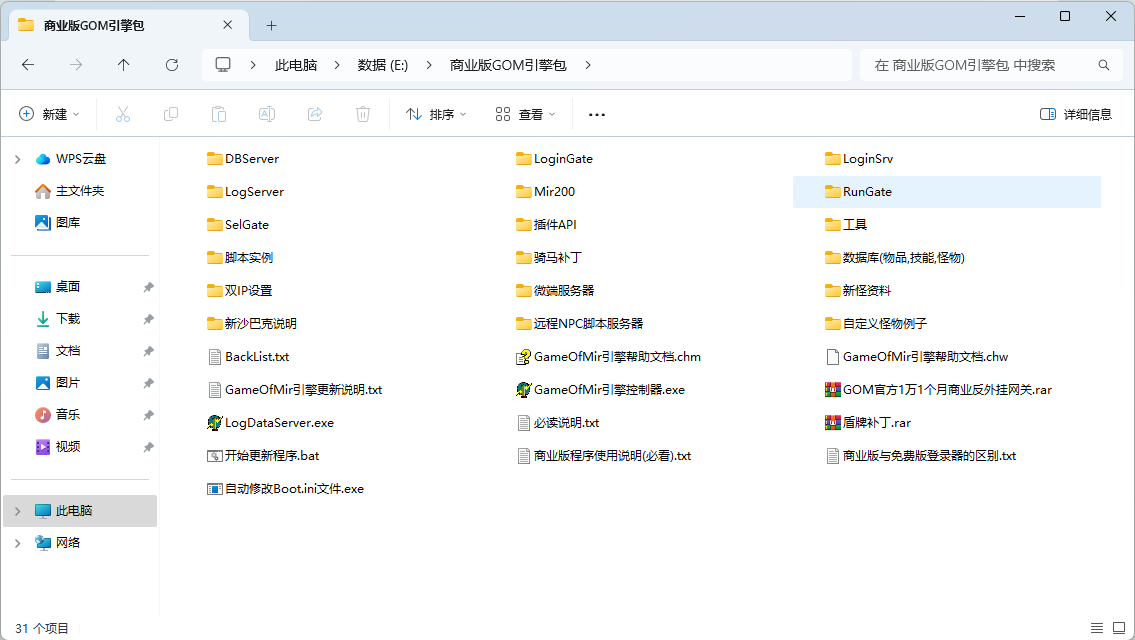Unpin 桌面 using its pin icon

[148, 287]
